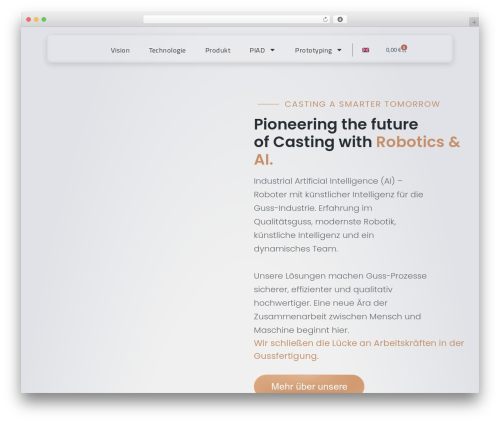Click the orange 'Robotics &' heading text
The width and height of the screenshot is (500, 423).
[x=418, y=142]
